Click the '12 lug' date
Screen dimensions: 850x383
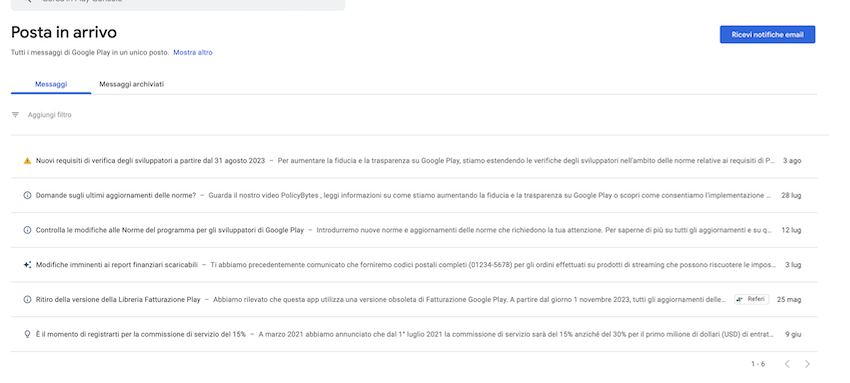tap(791, 230)
